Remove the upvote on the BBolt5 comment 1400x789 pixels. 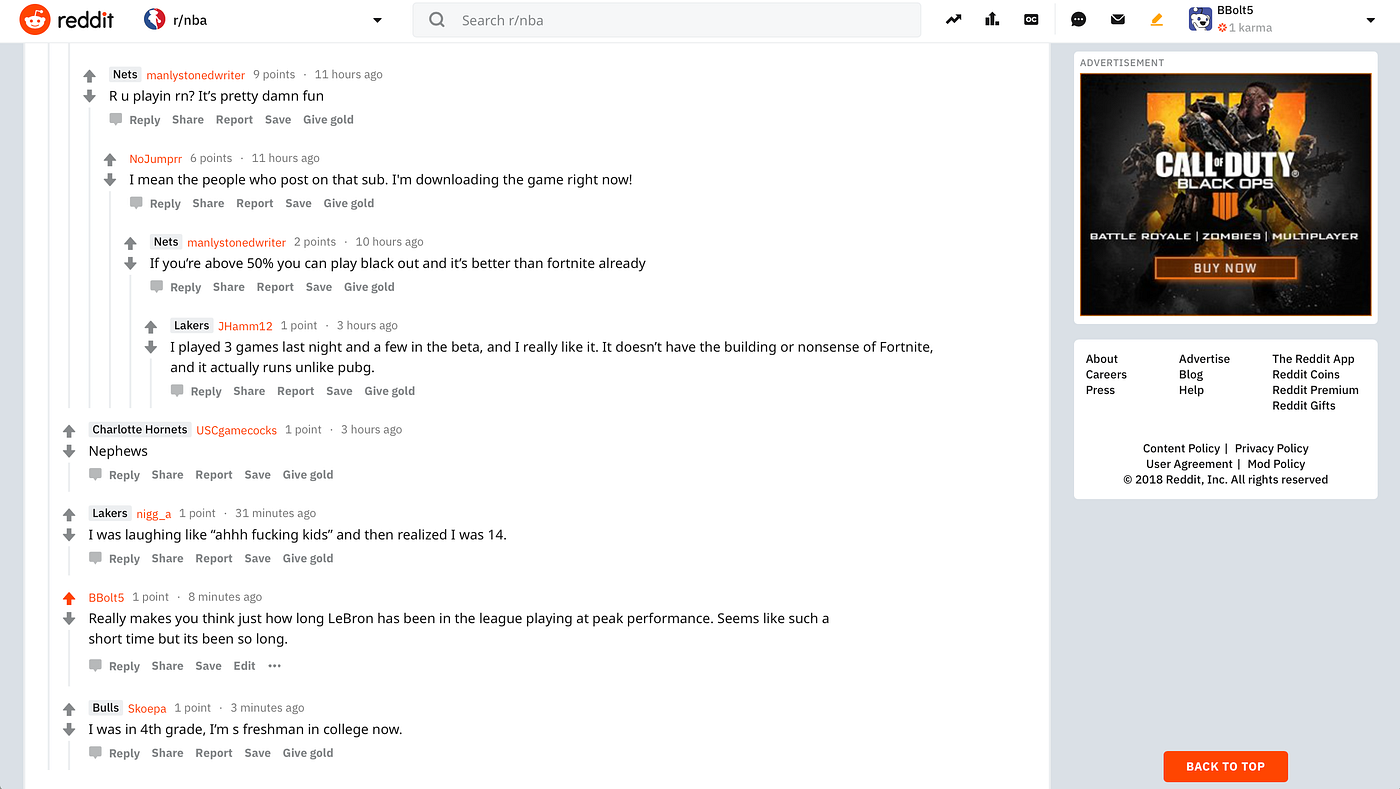coord(69,598)
